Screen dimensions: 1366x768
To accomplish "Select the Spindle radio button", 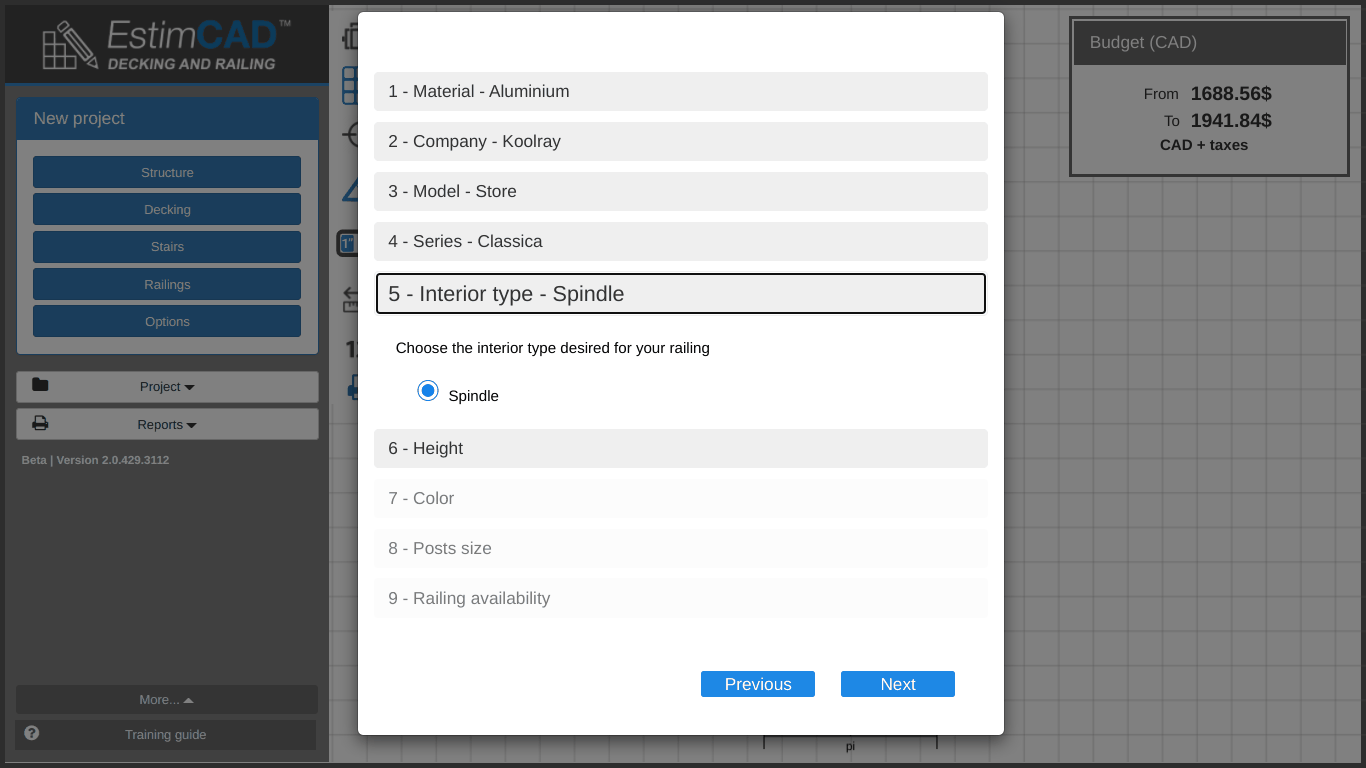I will (x=428, y=391).
